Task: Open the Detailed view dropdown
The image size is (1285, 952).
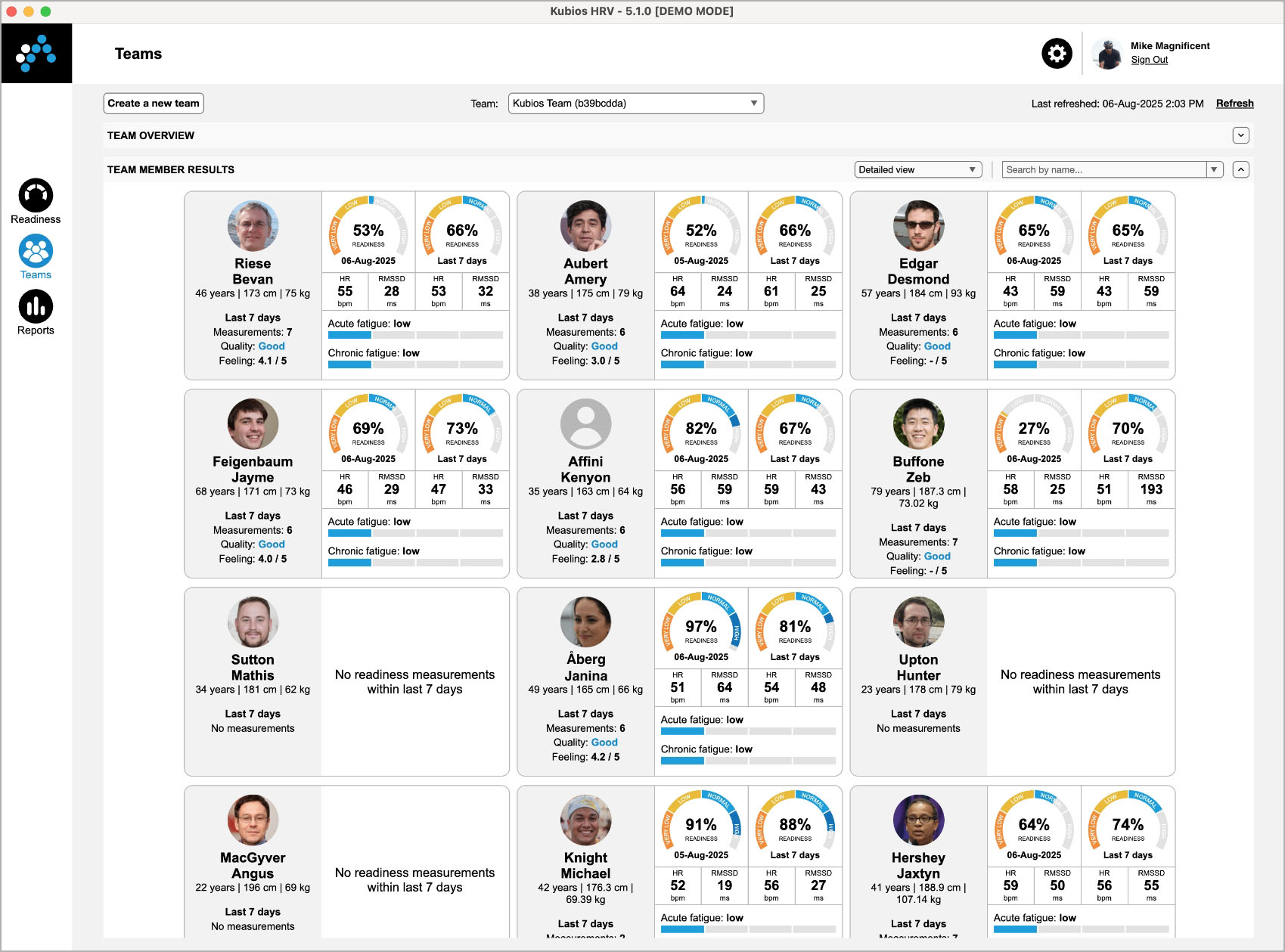Action: click(918, 169)
